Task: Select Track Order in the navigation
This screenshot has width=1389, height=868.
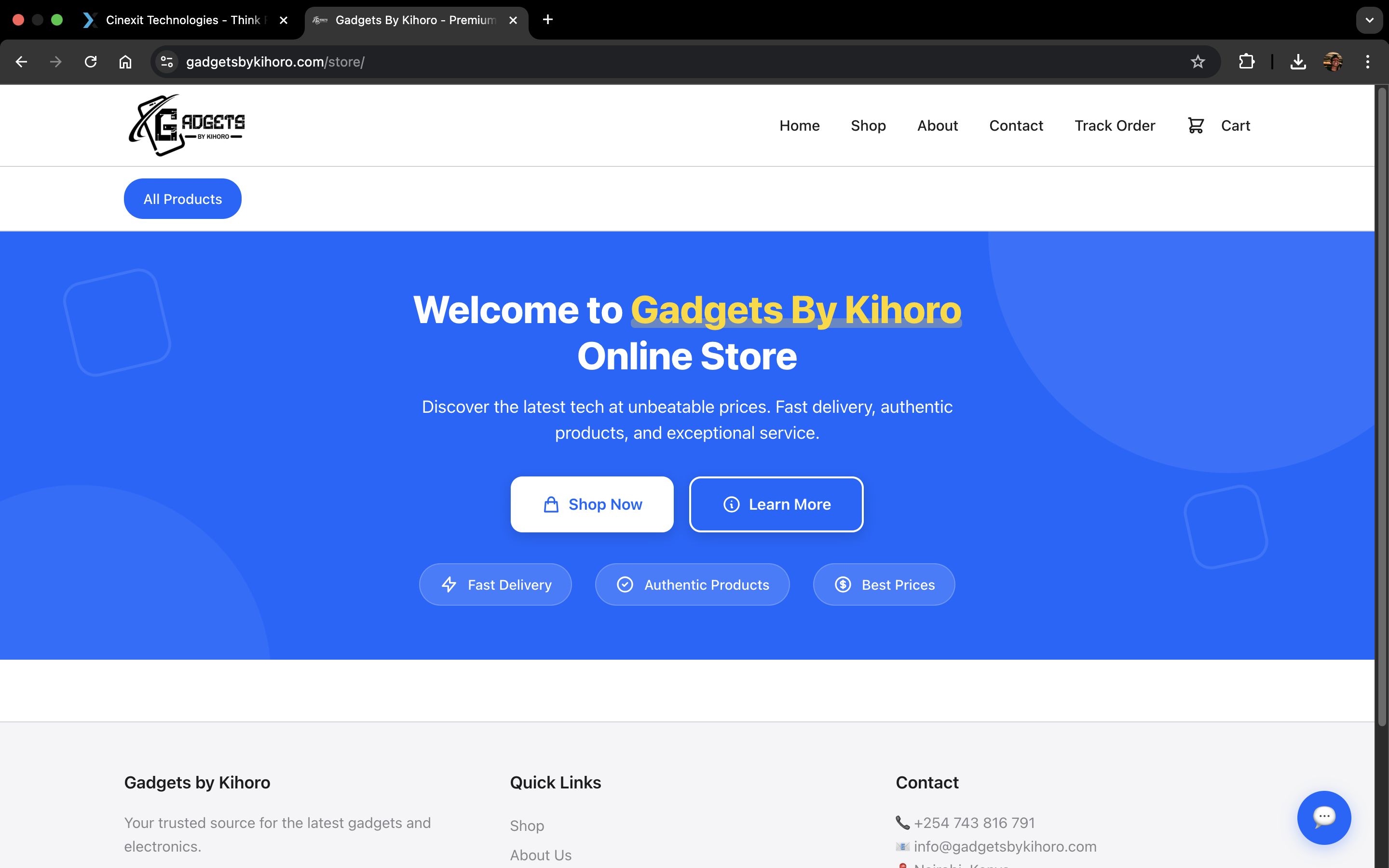Action: [1114, 125]
